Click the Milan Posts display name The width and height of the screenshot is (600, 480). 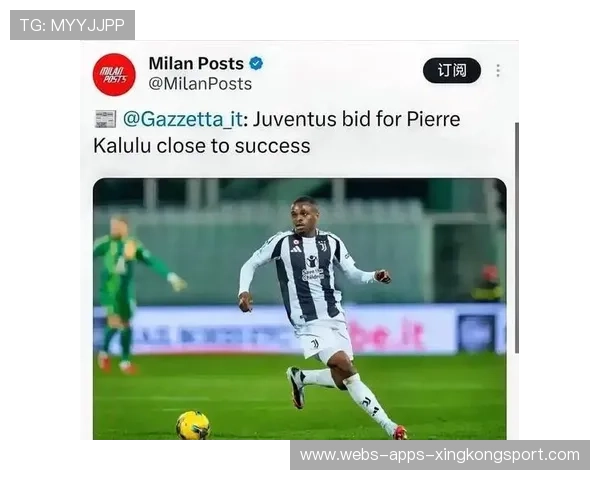(x=196, y=63)
